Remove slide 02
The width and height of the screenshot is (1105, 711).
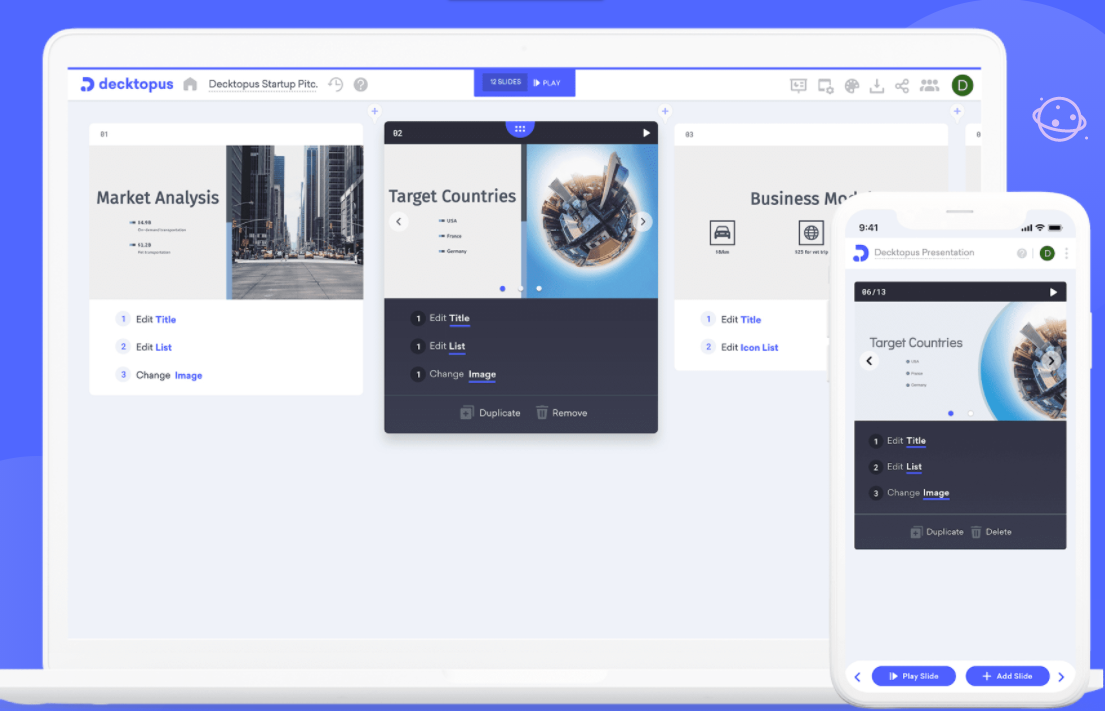tap(562, 413)
